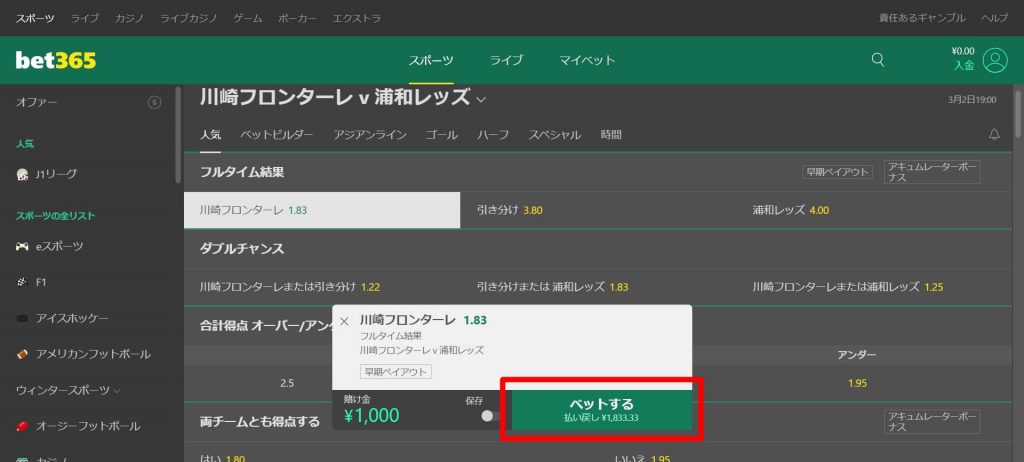This screenshot has width=1024, height=462.
Task: Select 川崎フロンターレ 1.83 full-time odds
Action: click(322, 210)
